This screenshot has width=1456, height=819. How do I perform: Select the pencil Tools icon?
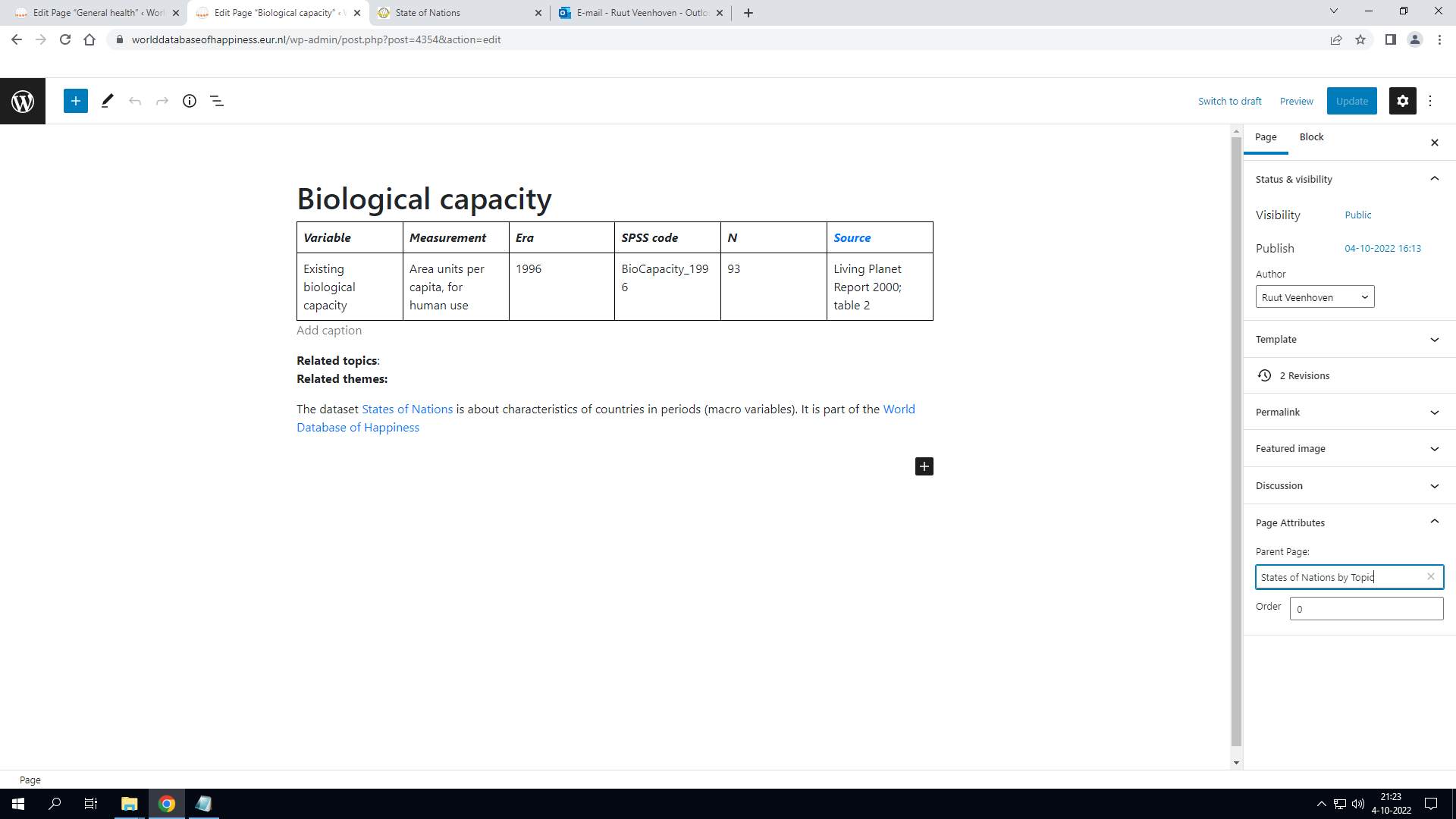point(107,101)
